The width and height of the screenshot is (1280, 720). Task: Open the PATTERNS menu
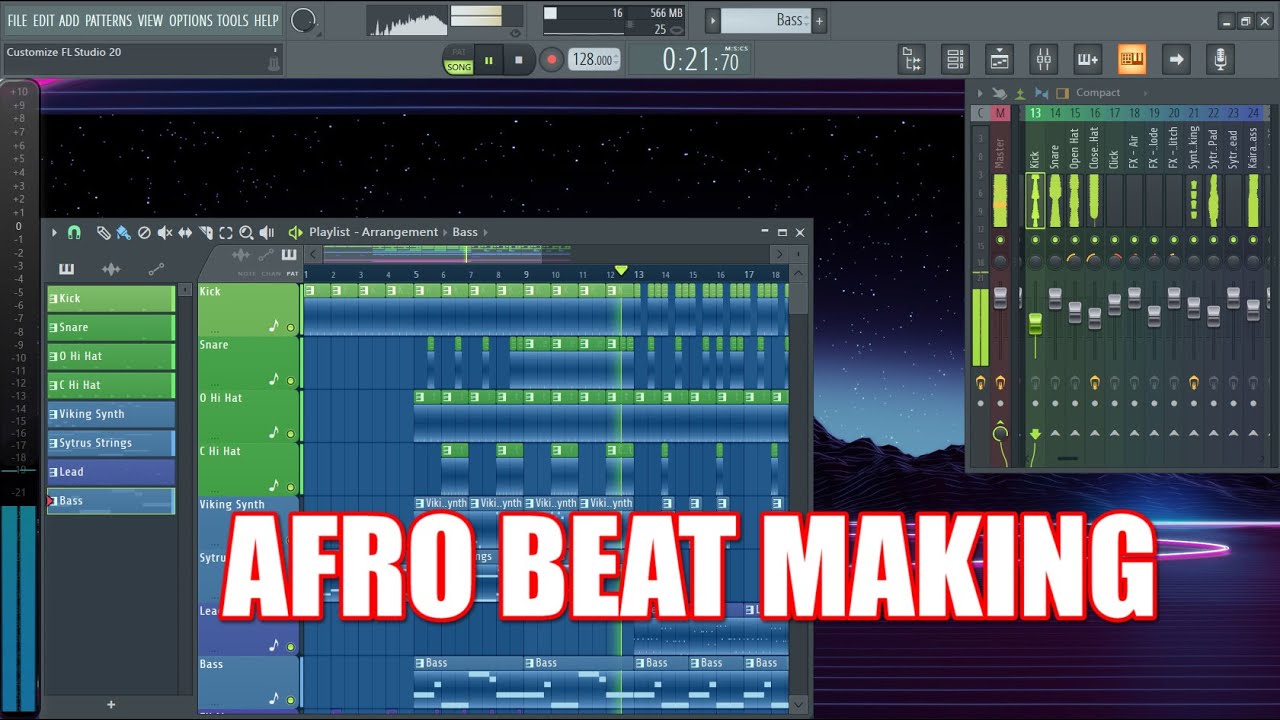coord(108,20)
